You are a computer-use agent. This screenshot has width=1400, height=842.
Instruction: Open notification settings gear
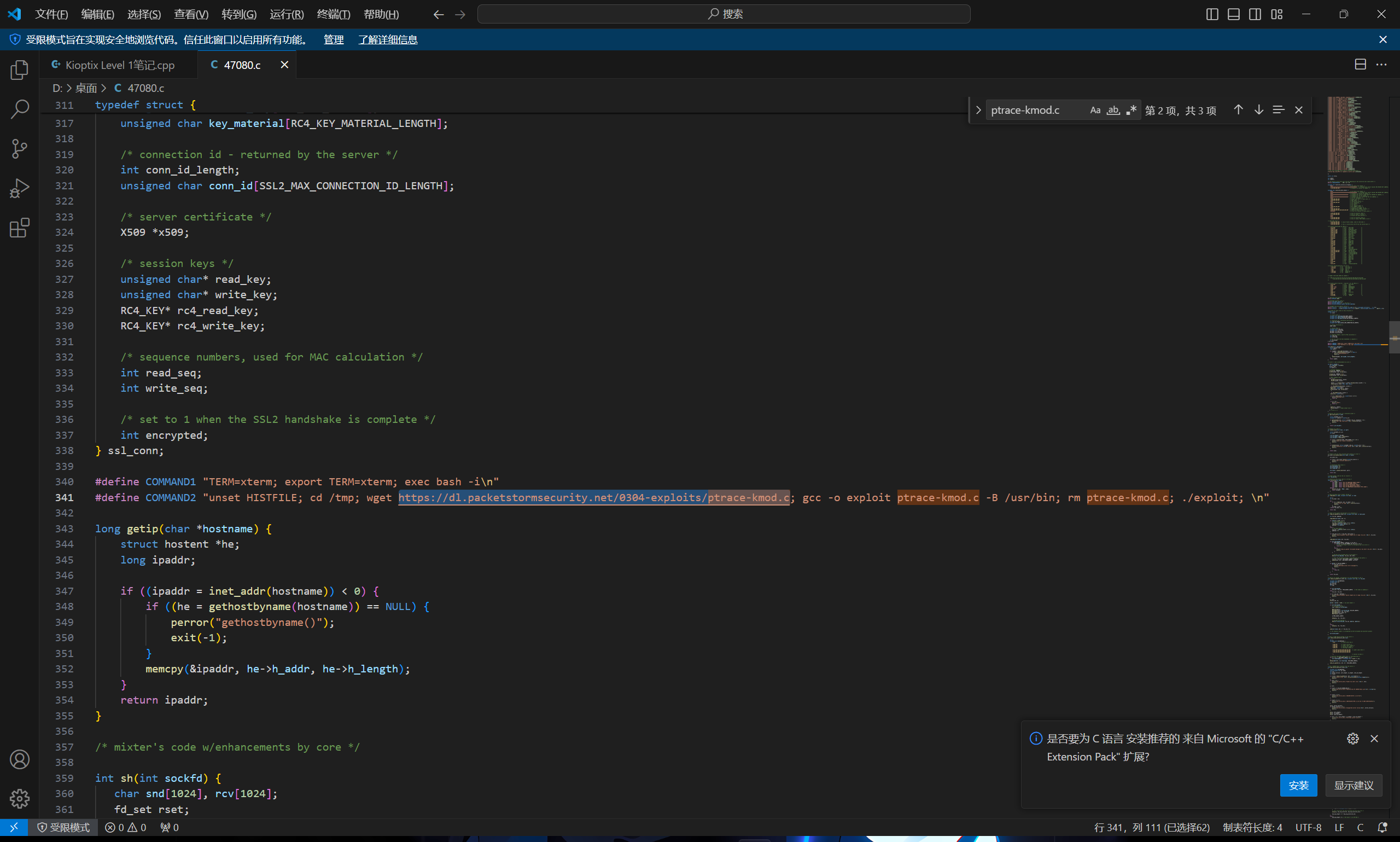[1353, 738]
